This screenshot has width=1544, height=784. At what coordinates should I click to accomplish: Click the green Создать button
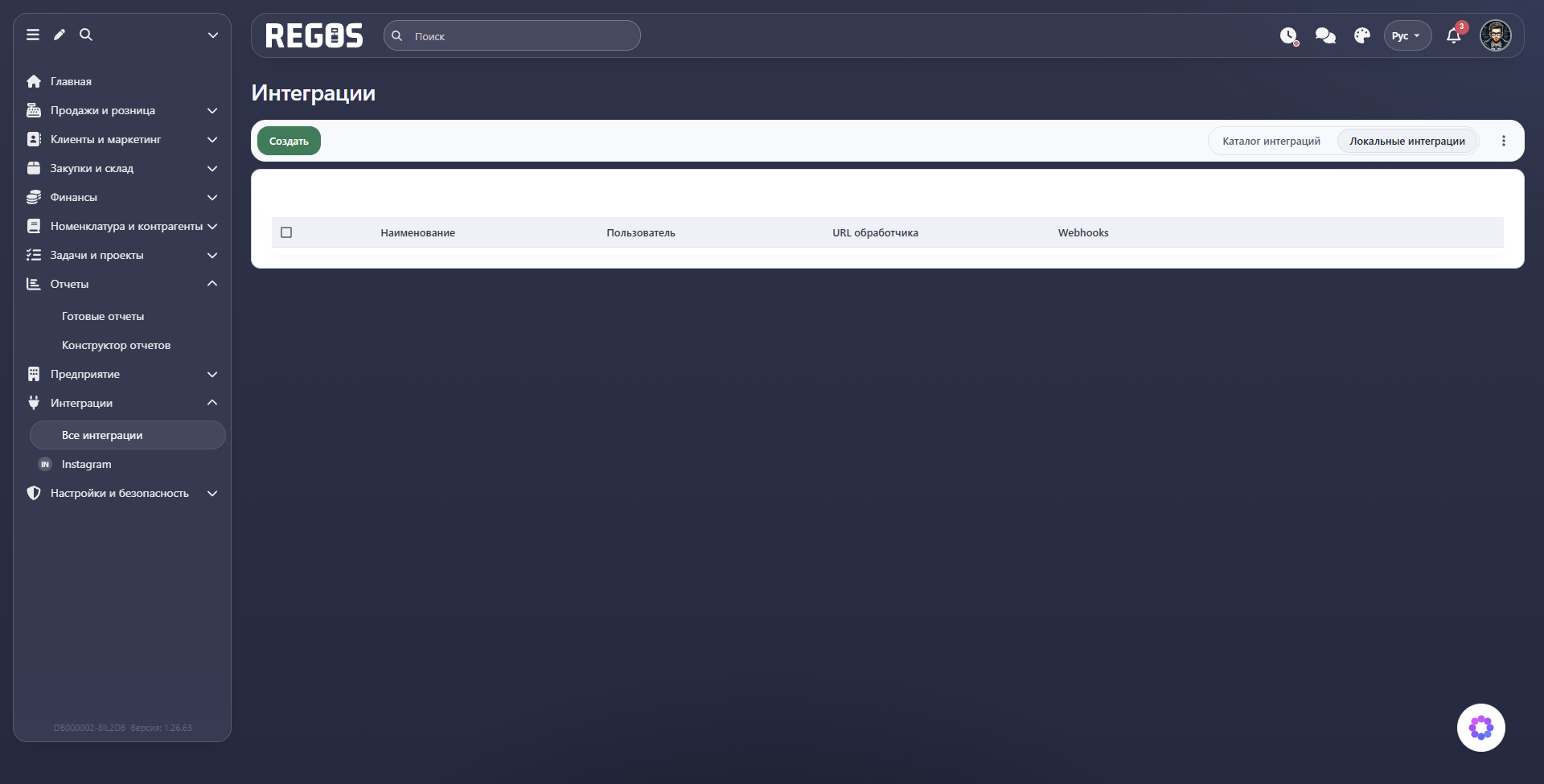[x=289, y=141]
